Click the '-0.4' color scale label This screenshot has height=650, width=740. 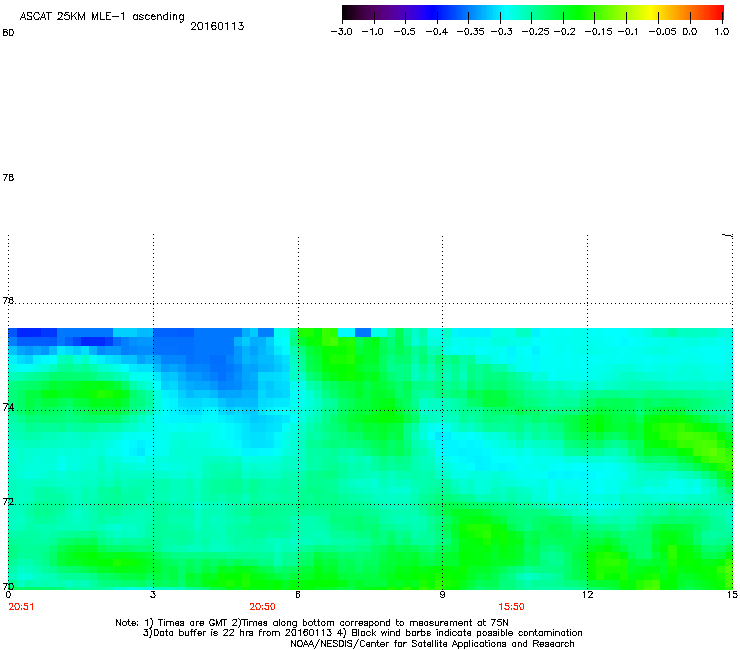[437, 32]
